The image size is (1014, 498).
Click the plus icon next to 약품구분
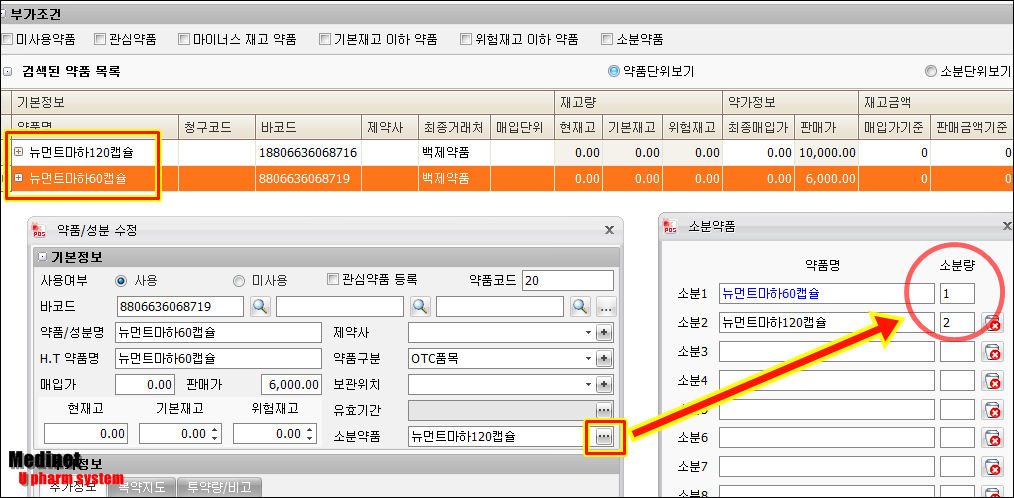[x=604, y=358]
